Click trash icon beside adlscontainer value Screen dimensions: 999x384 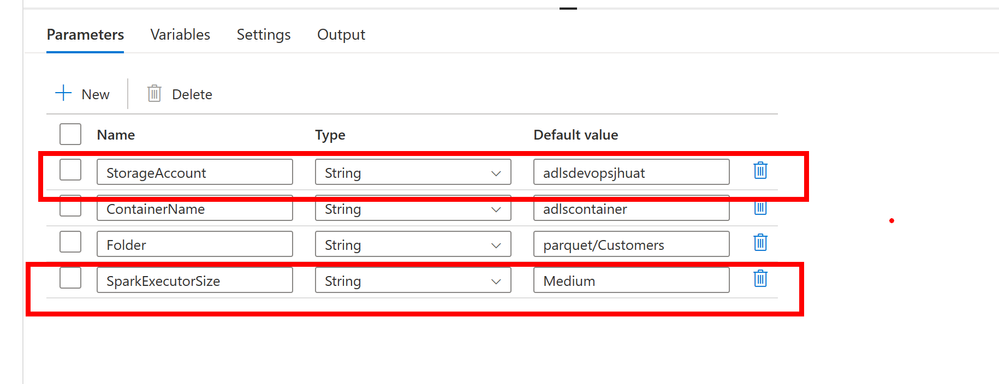760,208
